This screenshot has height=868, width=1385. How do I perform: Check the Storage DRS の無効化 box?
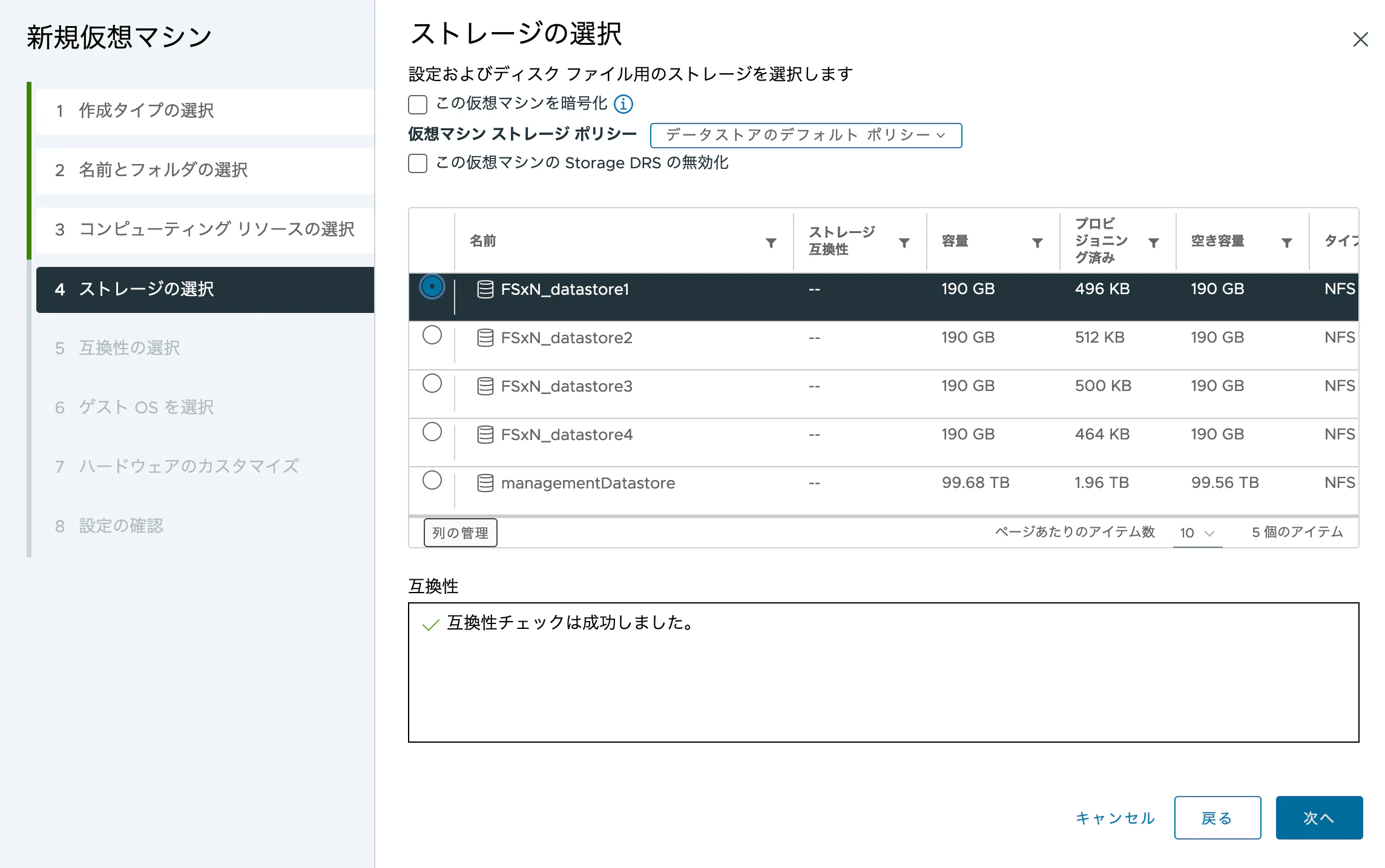tap(418, 163)
